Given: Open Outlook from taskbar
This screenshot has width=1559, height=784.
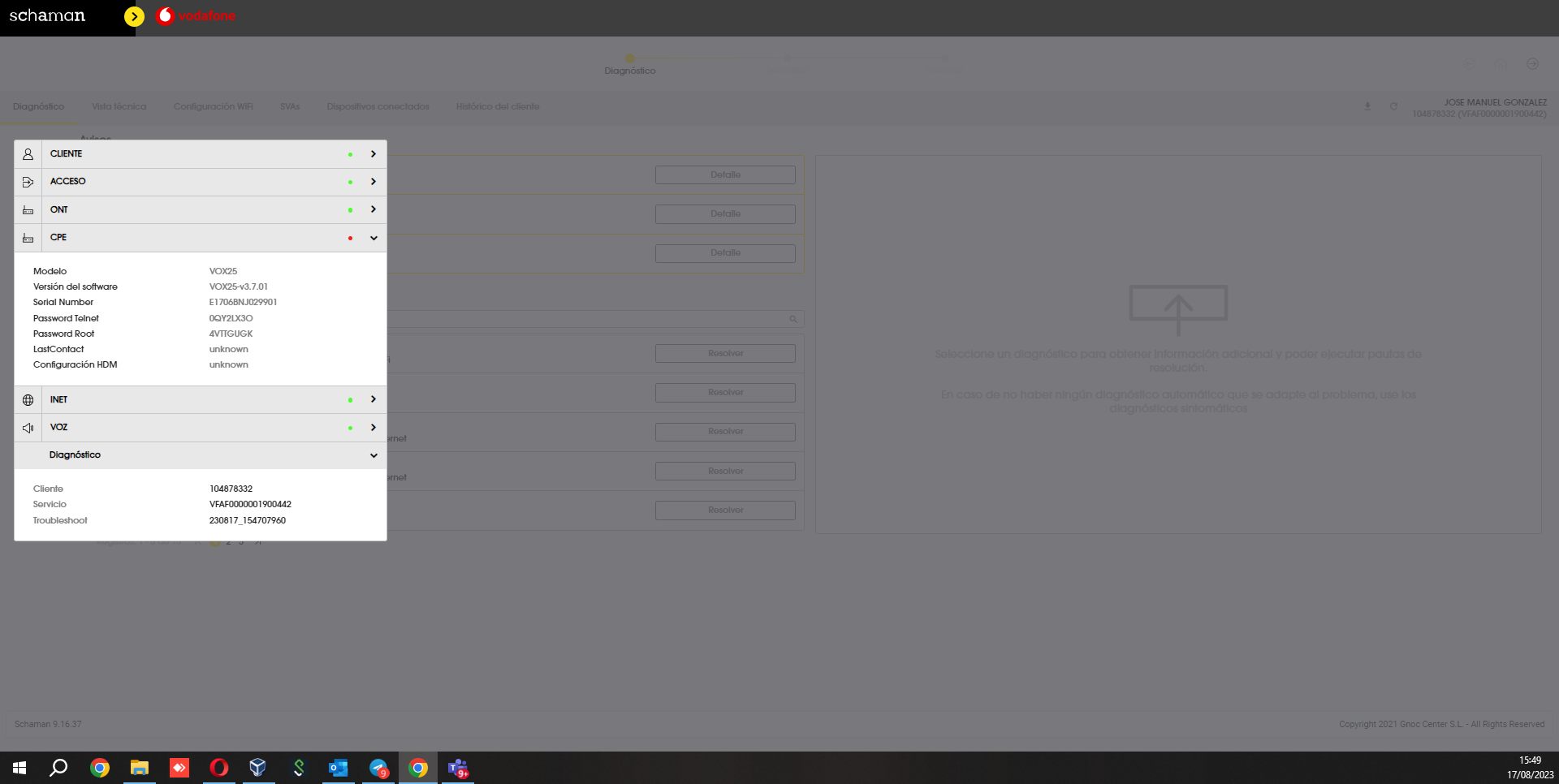Looking at the screenshot, I should click(338, 768).
